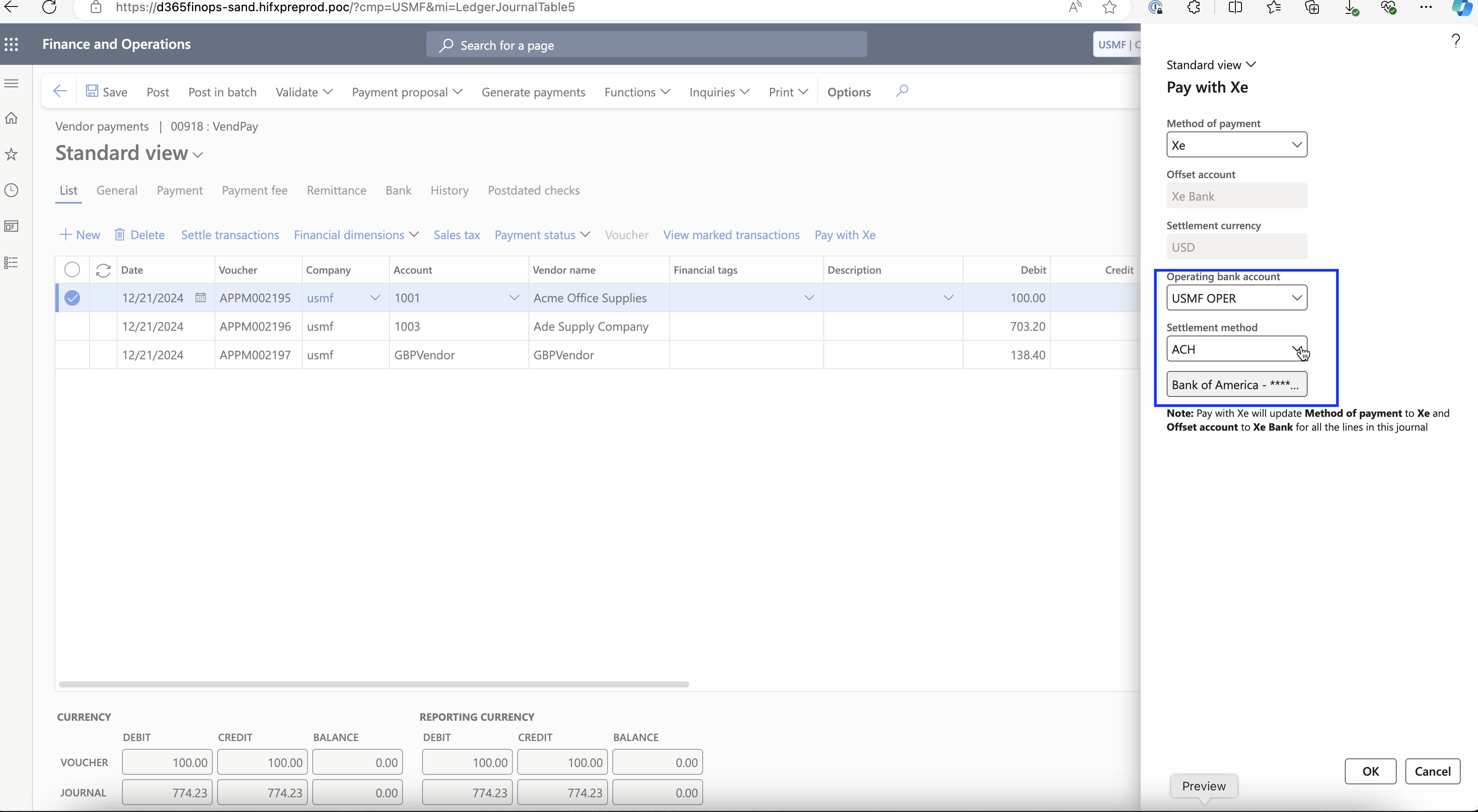Expand the Settlement method ACH dropdown
Viewport: 1478px width, 812px height.
tap(1296, 349)
